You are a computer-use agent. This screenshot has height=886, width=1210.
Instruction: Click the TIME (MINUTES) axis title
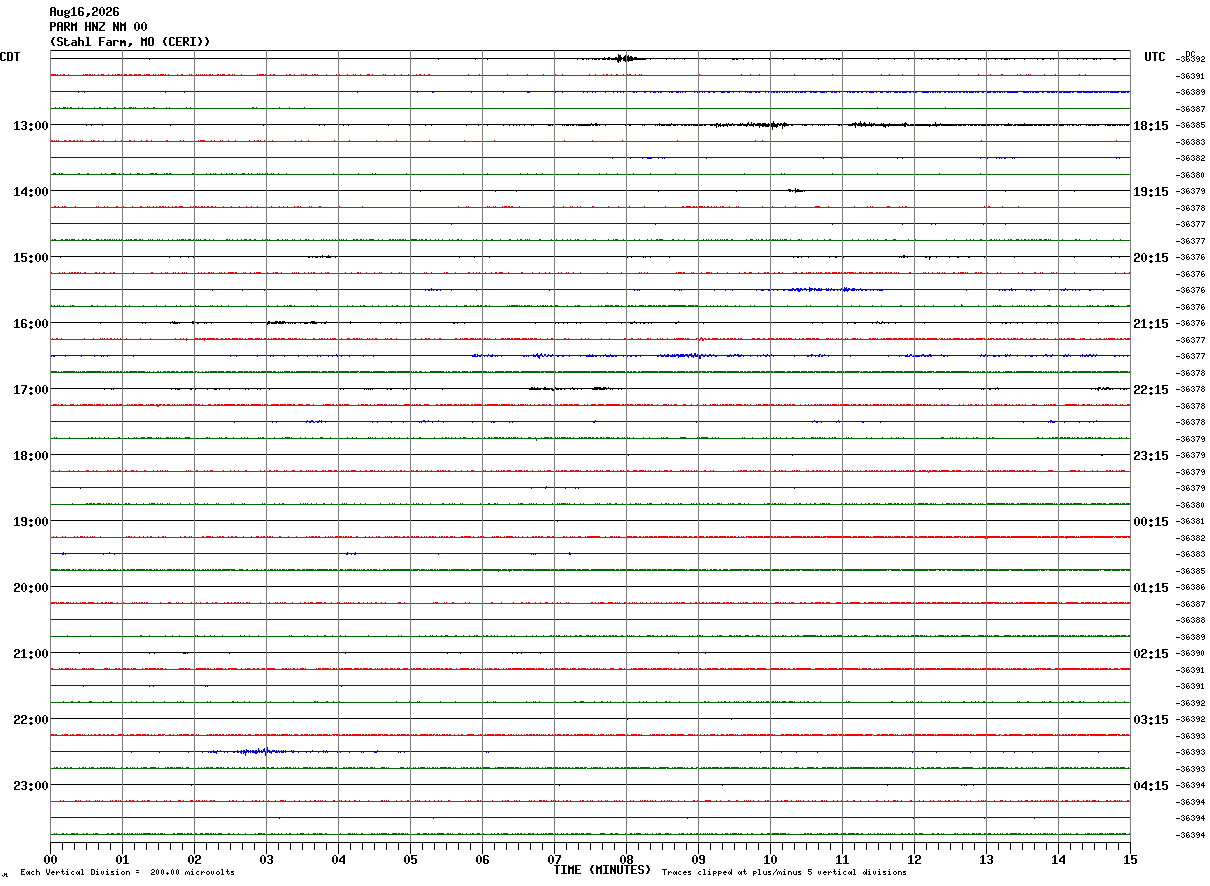tap(602, 870)
